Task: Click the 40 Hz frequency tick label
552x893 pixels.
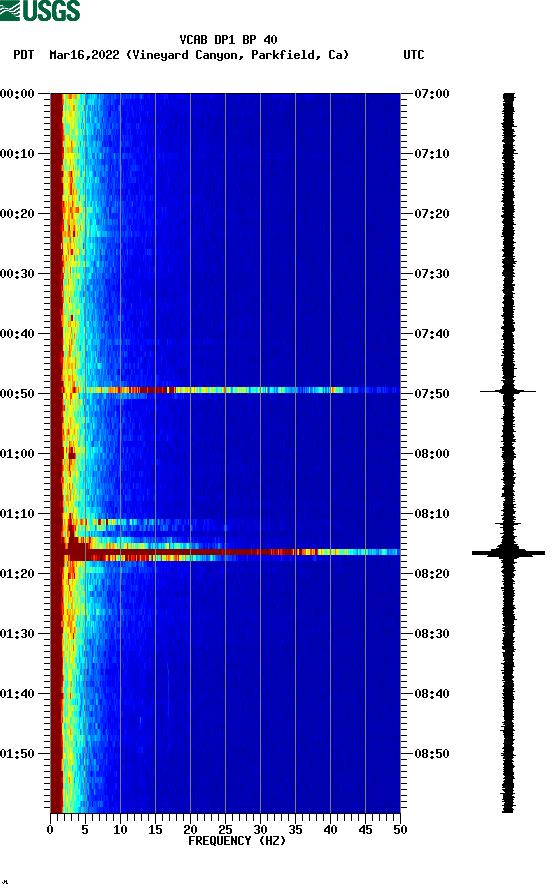Action: (330, 830)
